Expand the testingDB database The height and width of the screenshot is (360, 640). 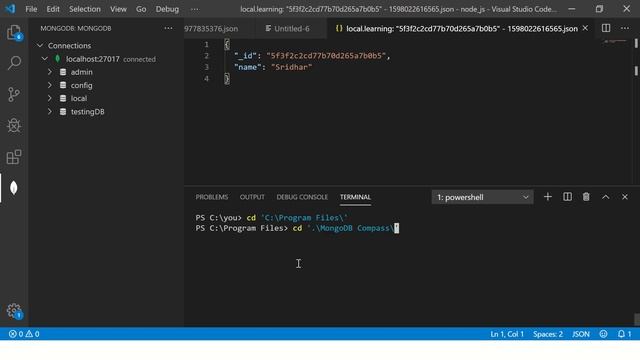pos(50,111)
